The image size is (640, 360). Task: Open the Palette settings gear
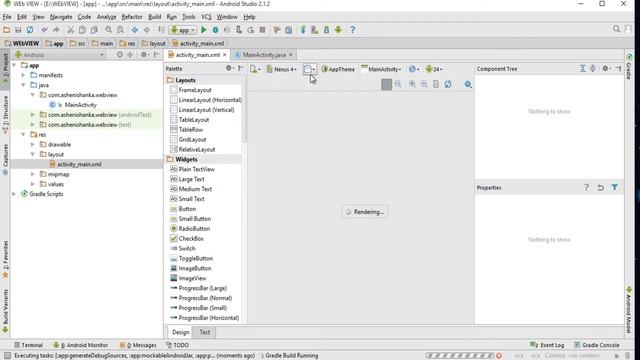point(229,69)
